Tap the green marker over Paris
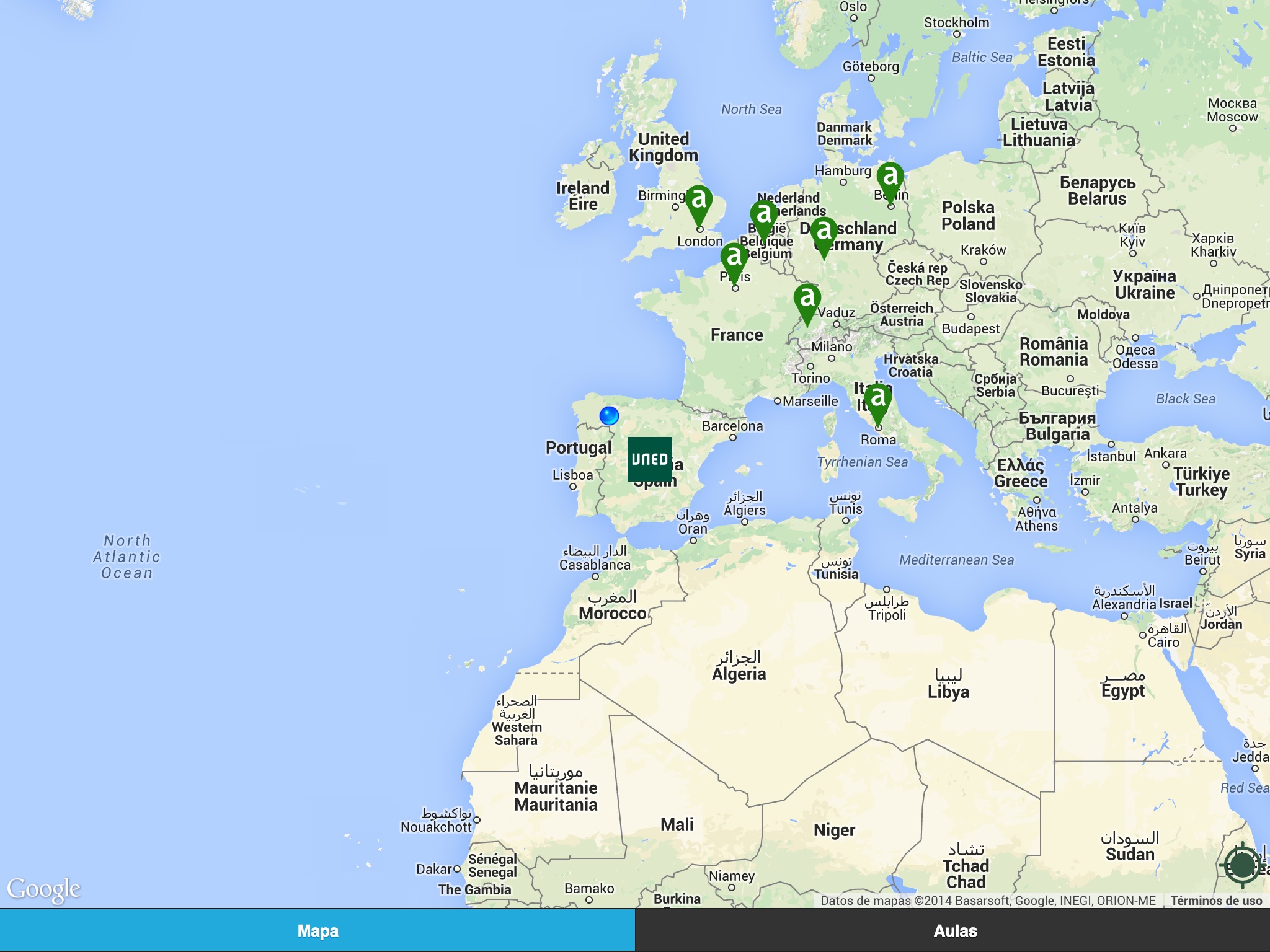Screen dimensions: 1270x952 tap(734, 258)
